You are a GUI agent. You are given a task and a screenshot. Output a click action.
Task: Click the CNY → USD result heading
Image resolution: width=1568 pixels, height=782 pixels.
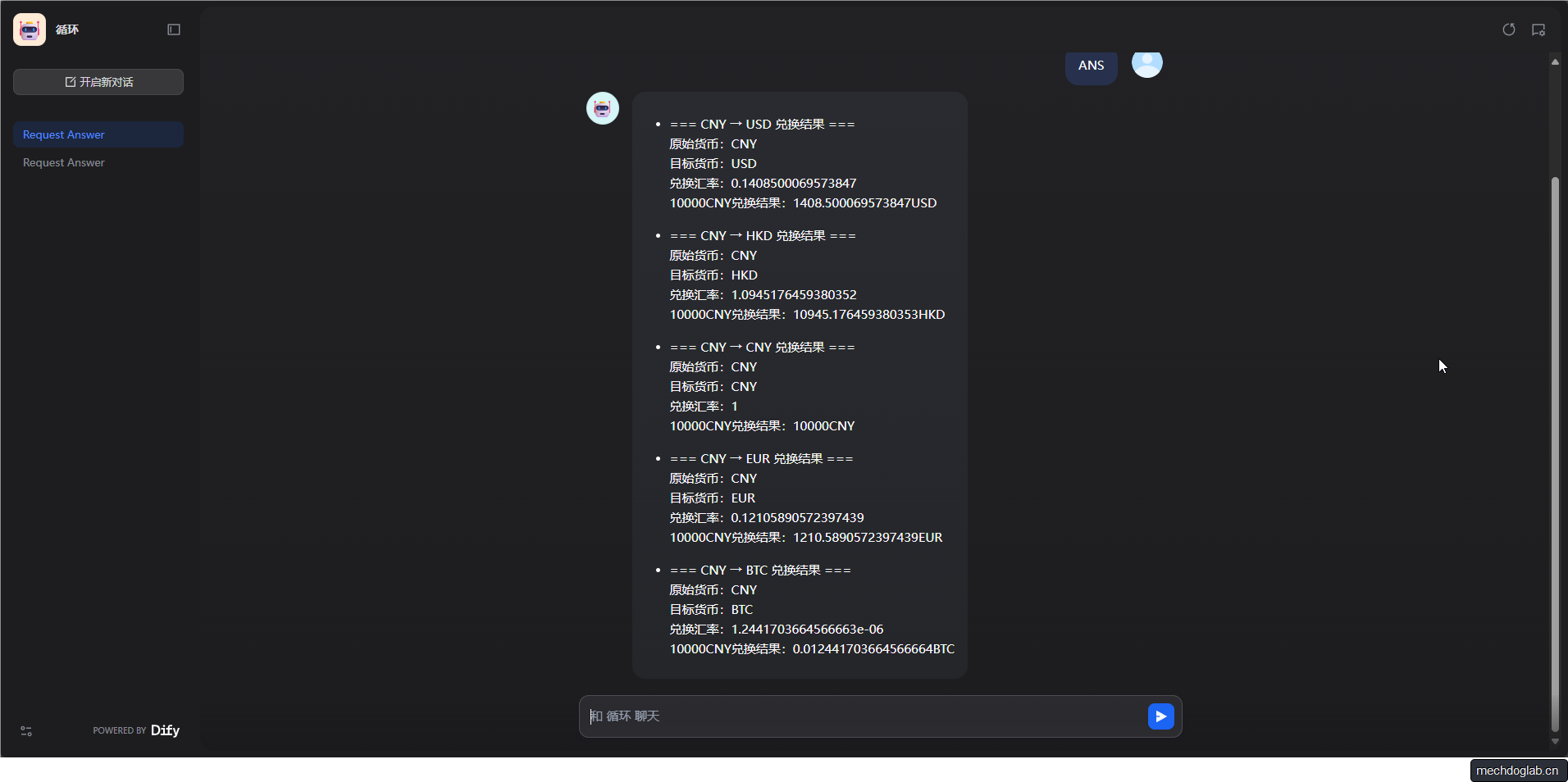tap(762, 125)
